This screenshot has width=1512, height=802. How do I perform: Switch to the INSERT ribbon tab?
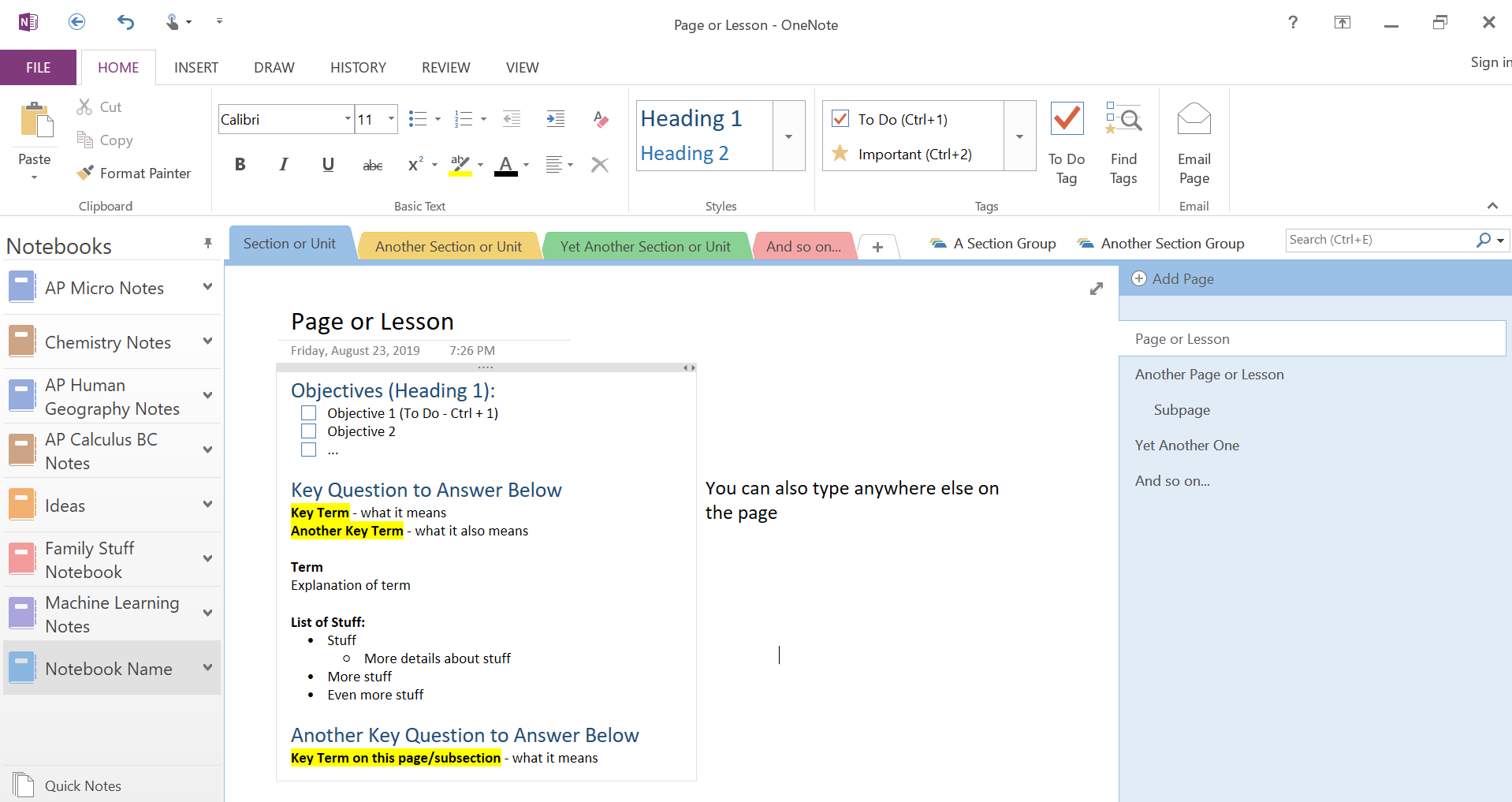tap(196, 68)
